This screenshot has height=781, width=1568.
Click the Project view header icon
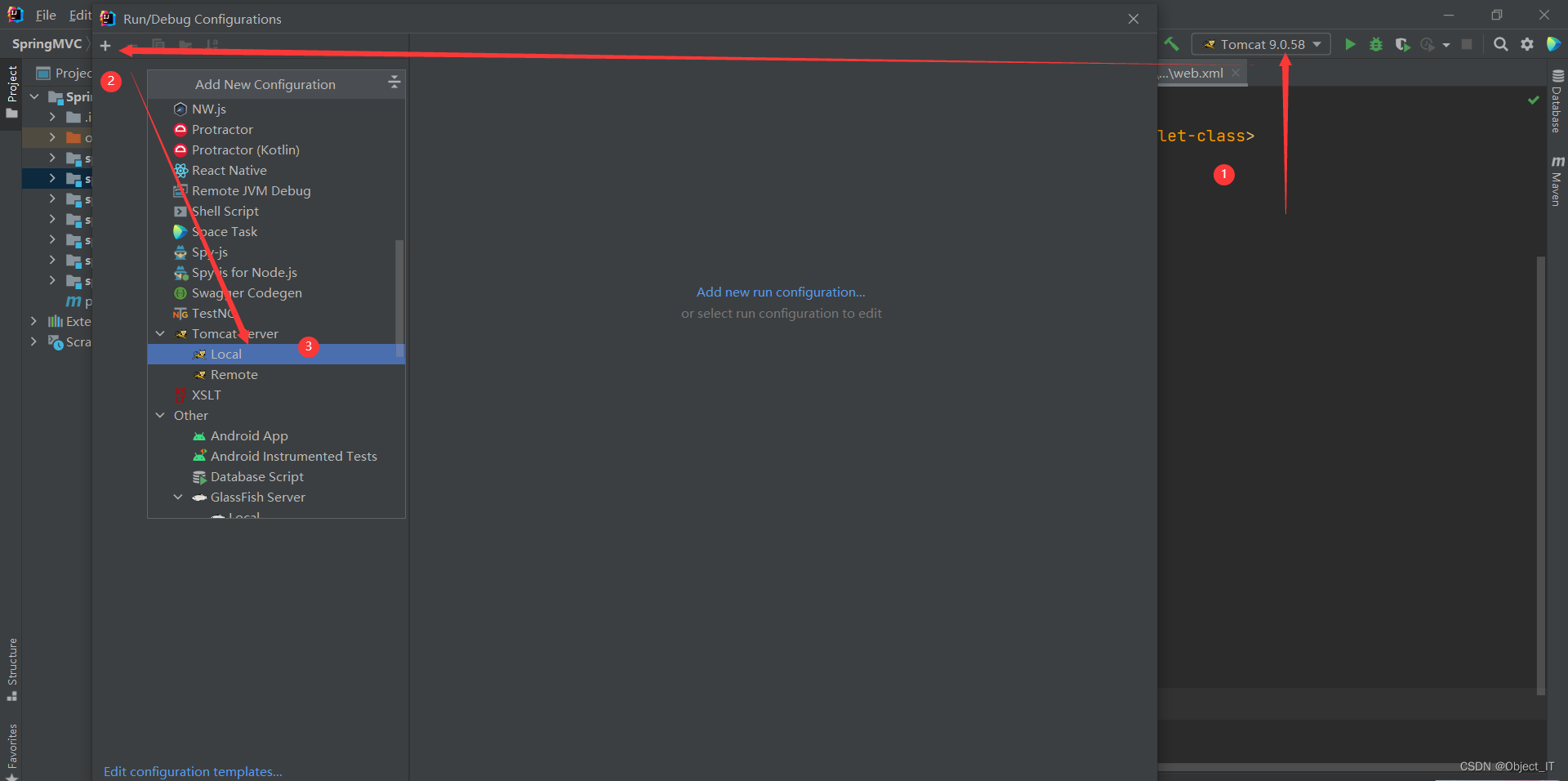pyautogui.click(x=43, y=73)
